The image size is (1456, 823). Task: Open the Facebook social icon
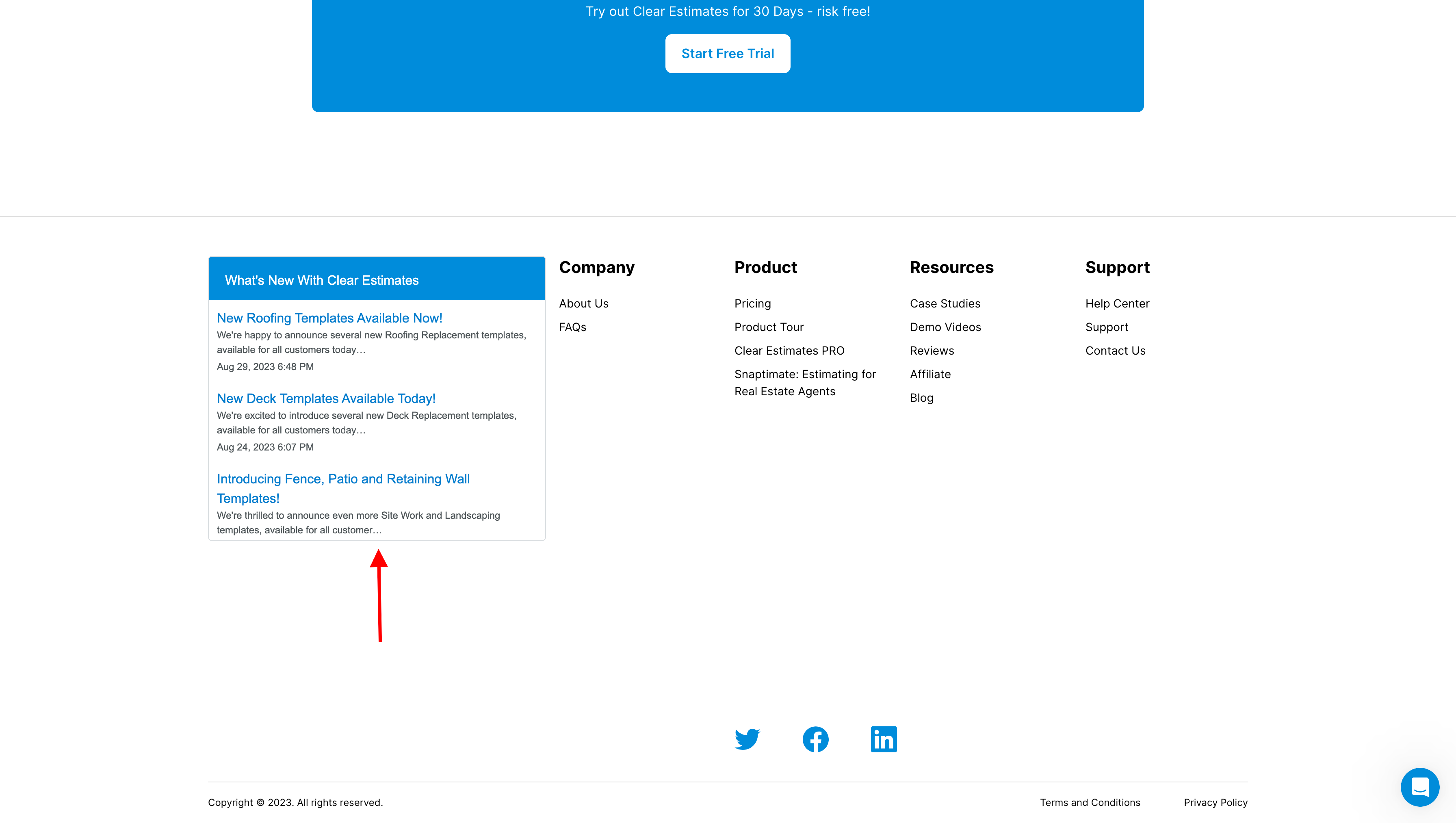coord(815,739)
